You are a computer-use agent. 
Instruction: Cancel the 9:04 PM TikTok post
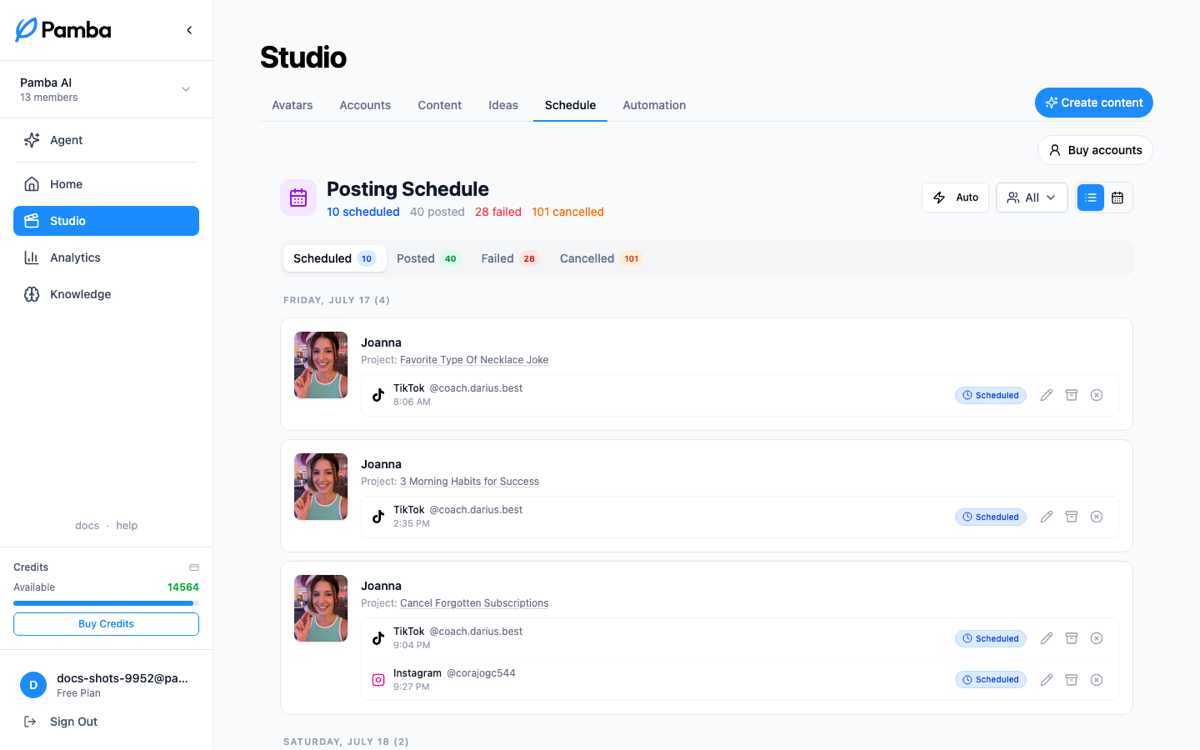click(1096, 638)
